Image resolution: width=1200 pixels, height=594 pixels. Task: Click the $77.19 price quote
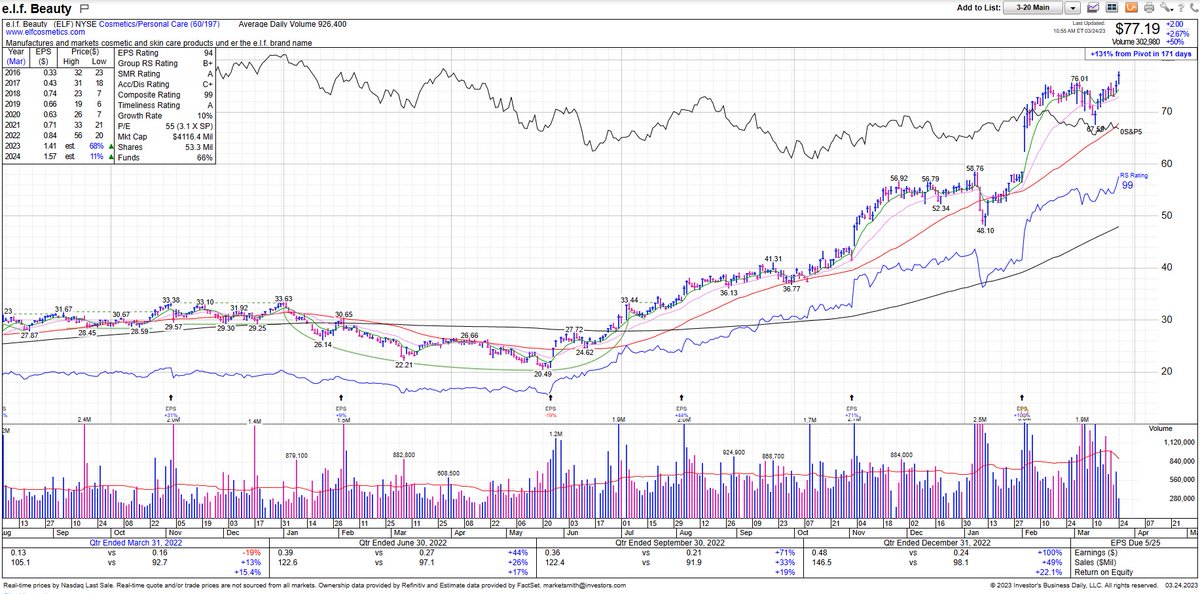(x=1138, y=27)
